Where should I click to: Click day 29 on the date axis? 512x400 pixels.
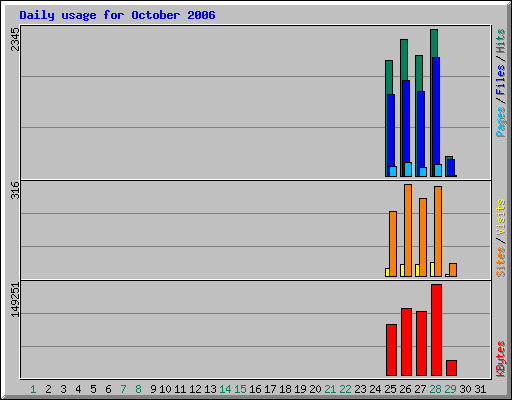(x=450, y=389)
